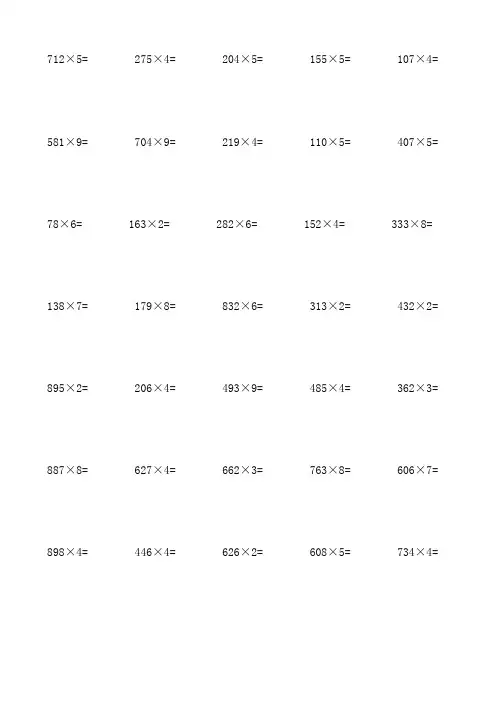Screen dimensions: 496x702
Task: Click the 362×3= problem
Action: 418,388
